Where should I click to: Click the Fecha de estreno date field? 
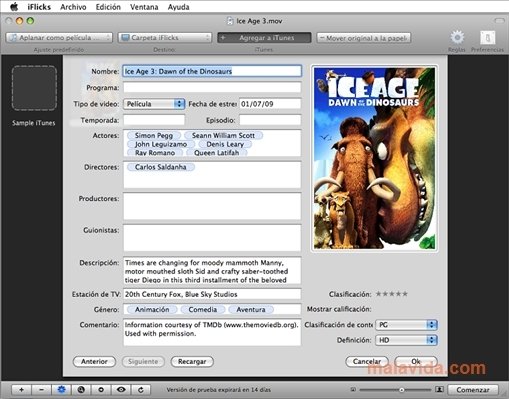[270, 104]
